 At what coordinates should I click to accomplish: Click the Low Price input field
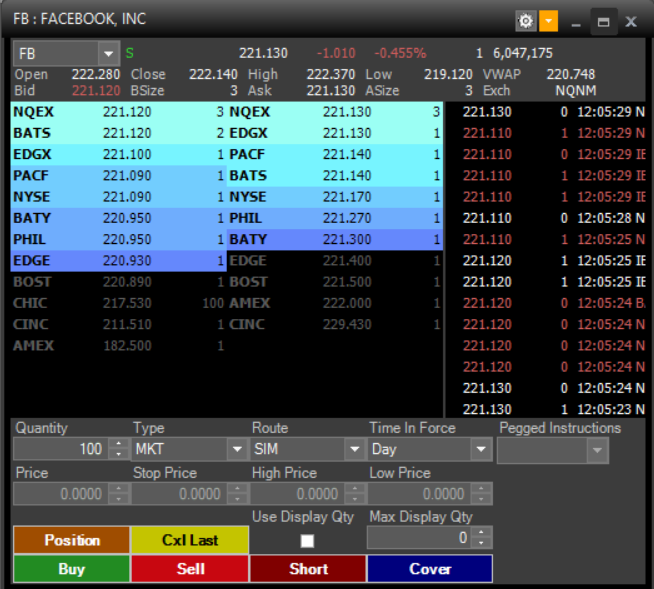420,494
